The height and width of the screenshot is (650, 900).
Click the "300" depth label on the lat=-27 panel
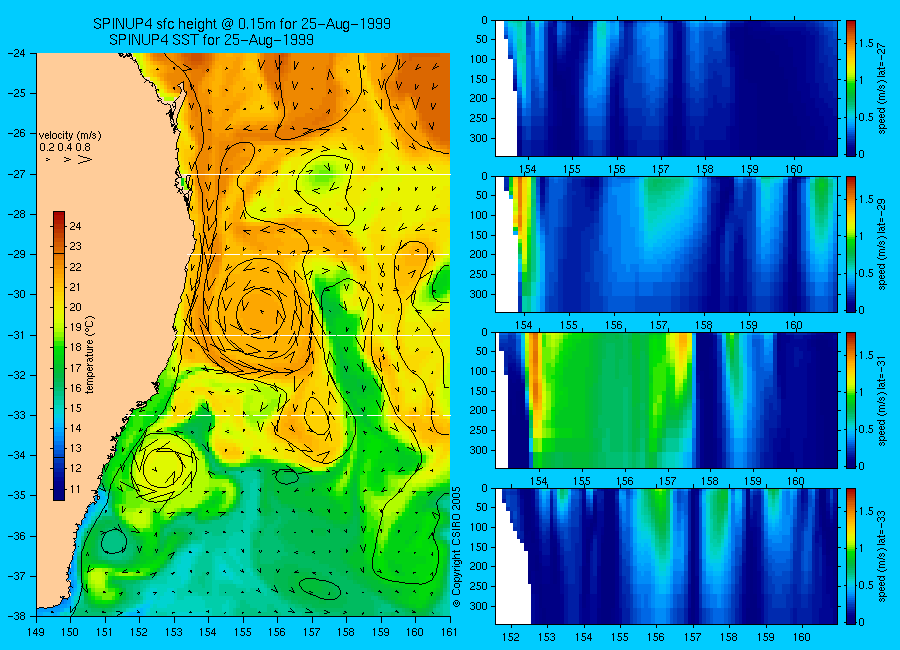tap(479, 138)
